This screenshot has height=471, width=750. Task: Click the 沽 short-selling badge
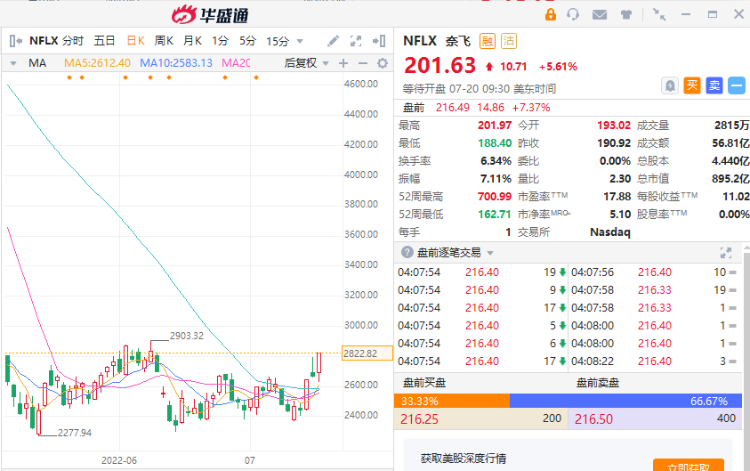[x=509, y=41]
